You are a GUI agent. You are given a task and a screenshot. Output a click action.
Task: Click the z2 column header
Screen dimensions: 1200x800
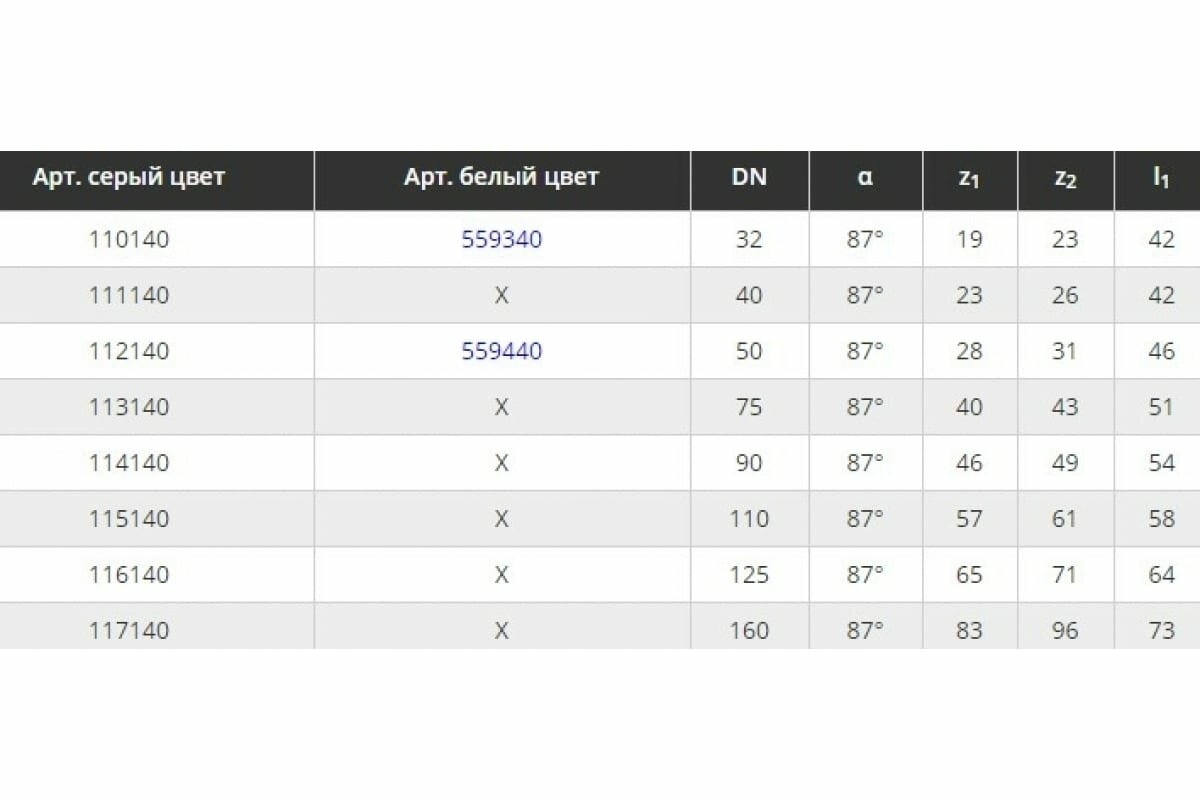point(1065,180)
